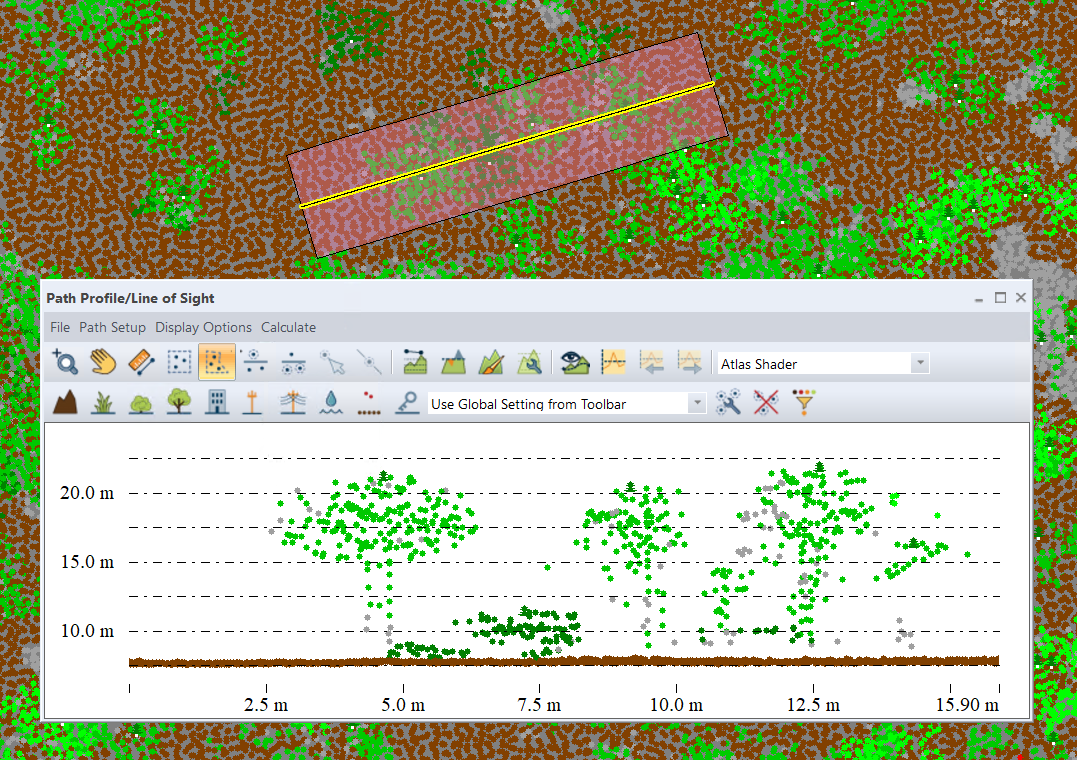Click the line of sight eye icon
This screenshot has height=760, width=1077.
pos(574,362)
